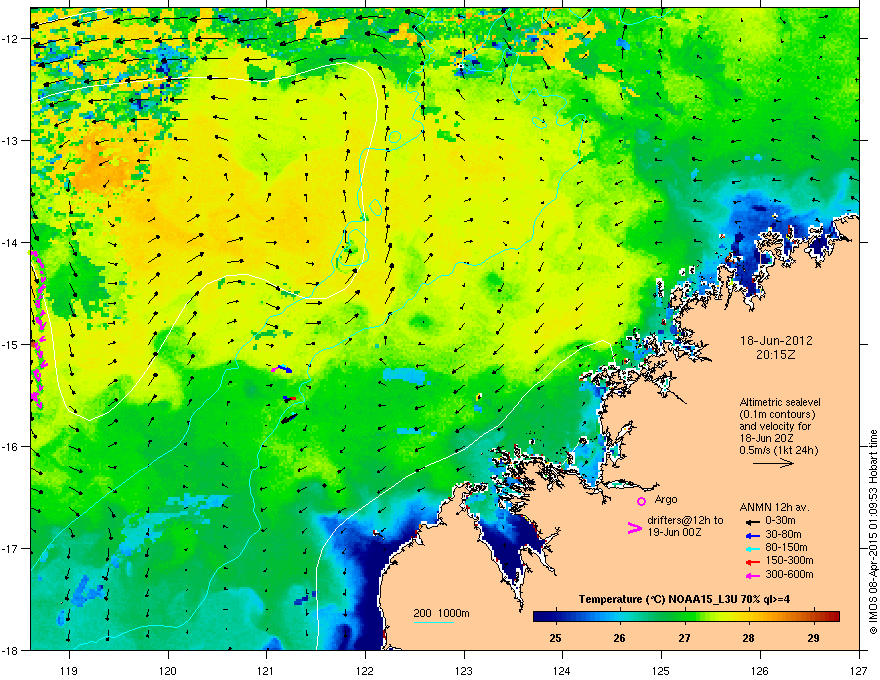The image size is (880, 680).
Task: Click the blue mooring arrow near 121E 15.3S
Action: tap(285, 369)
